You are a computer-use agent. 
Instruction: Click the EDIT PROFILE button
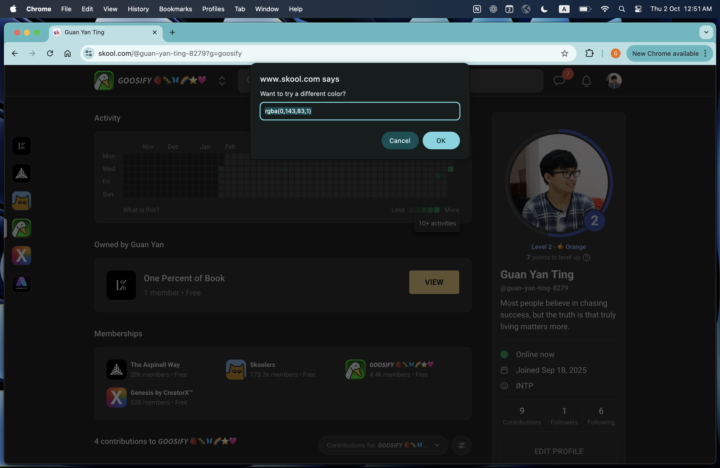[x=558, y=451]
